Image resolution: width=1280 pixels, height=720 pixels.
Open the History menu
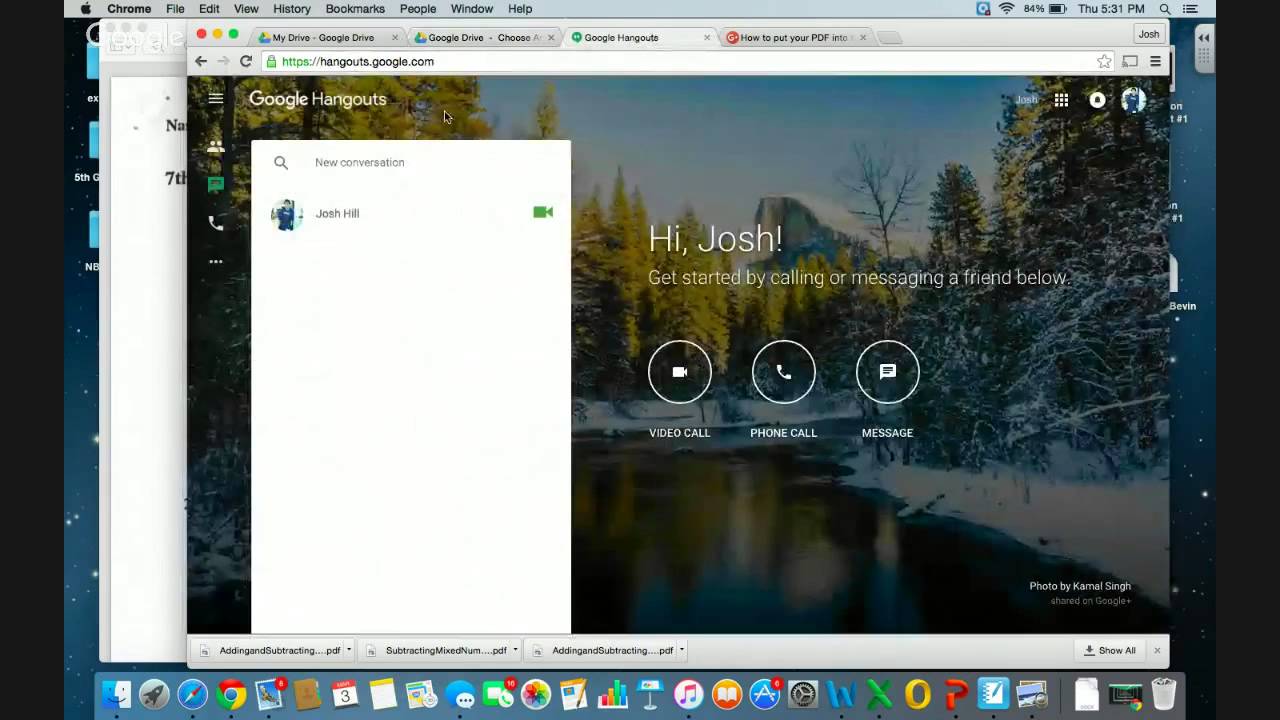[292, 9]
